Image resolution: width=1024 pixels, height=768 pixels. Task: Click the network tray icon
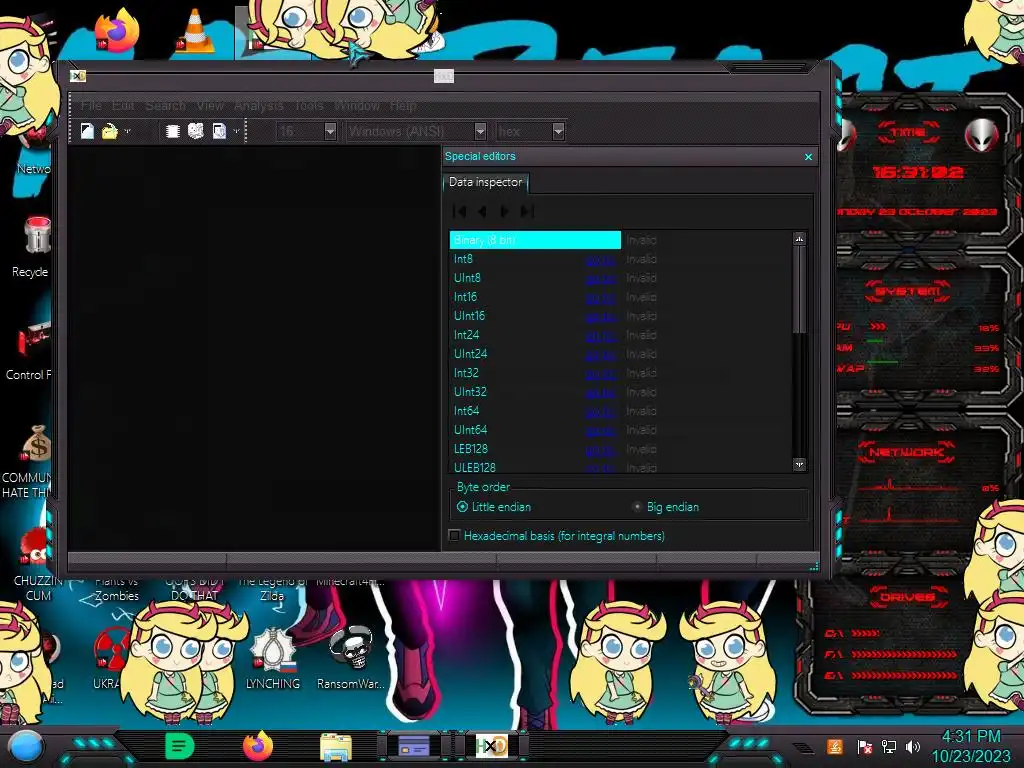(x=889, y=746)
